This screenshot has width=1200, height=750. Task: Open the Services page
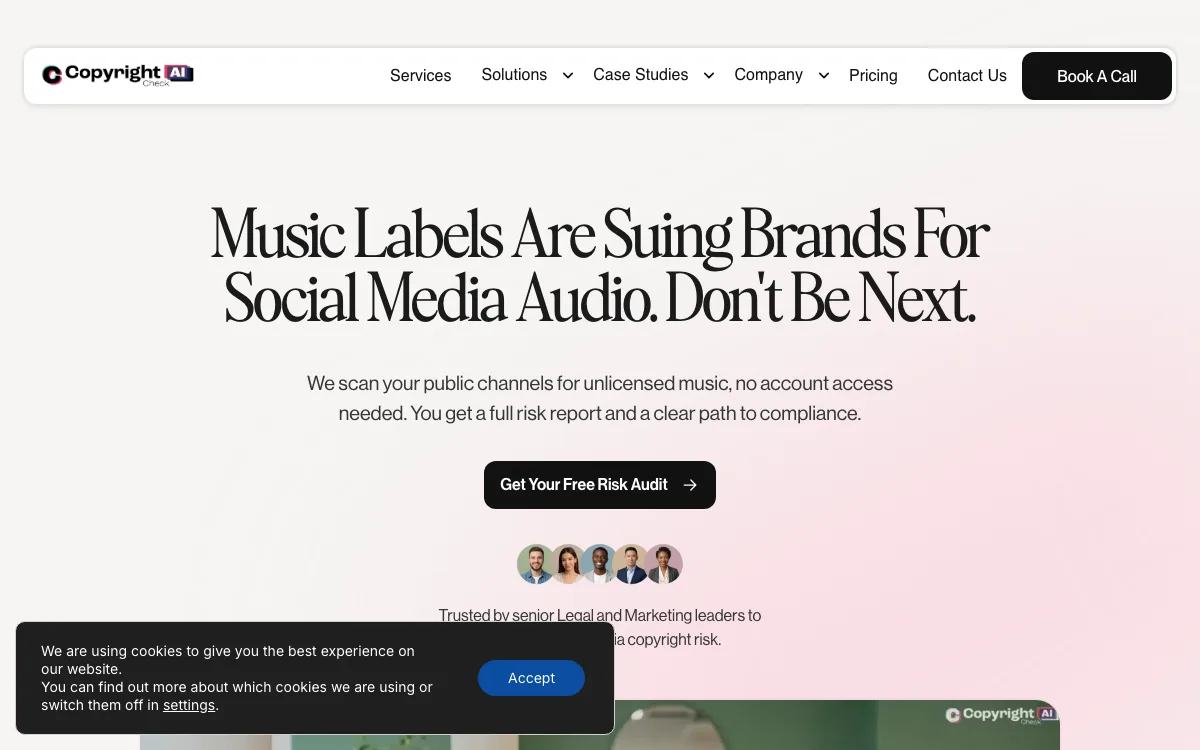pyautogui.click(x=420, y=76)
